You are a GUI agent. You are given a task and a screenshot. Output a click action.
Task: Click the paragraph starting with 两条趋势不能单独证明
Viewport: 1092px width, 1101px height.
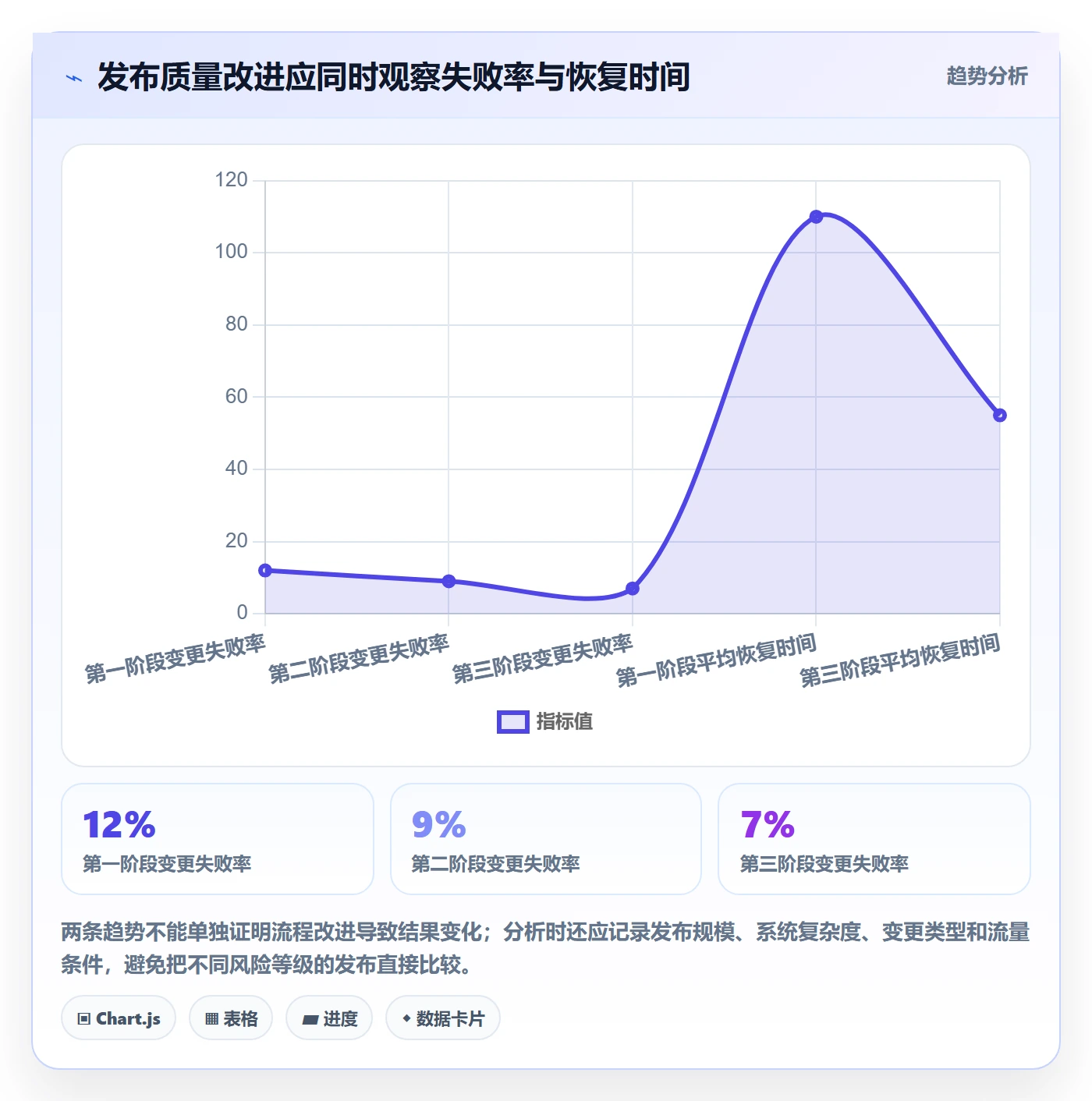click(x=546, y=948)
